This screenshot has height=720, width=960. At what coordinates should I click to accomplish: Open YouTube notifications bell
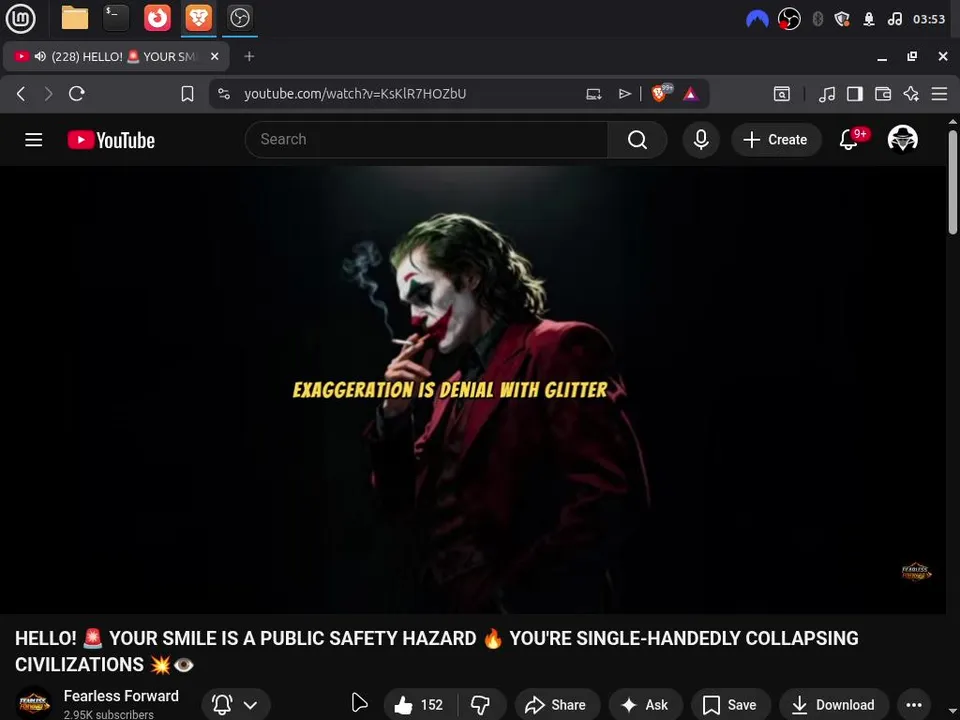pyautogui.click(x=849, y=140)
